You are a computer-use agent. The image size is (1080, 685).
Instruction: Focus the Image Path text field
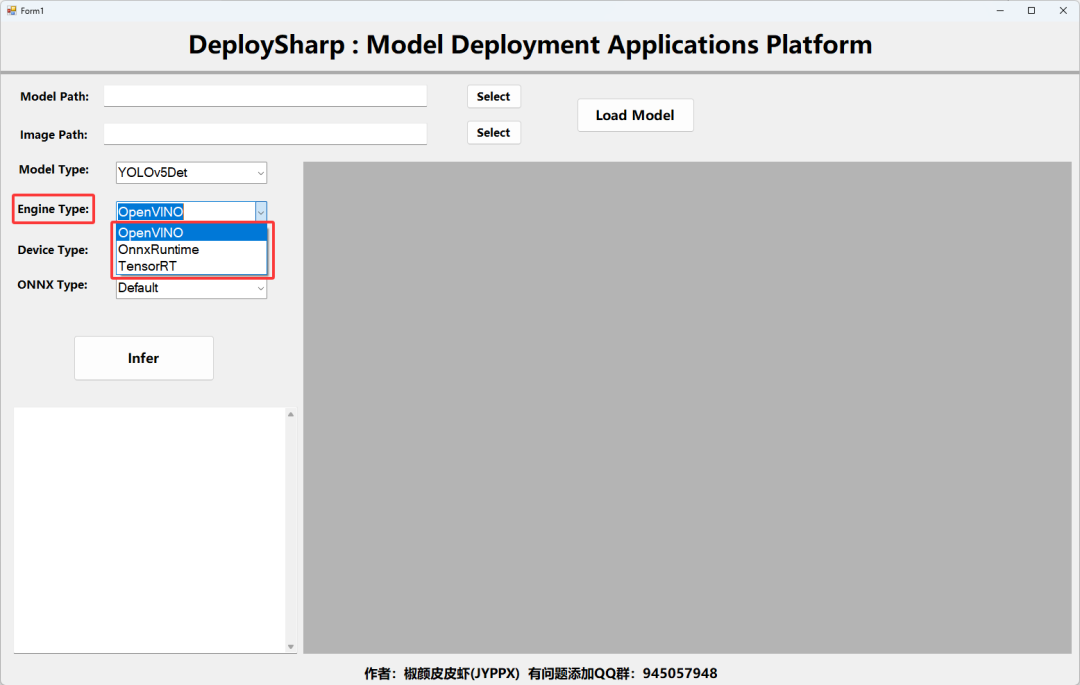coord(265,134)
